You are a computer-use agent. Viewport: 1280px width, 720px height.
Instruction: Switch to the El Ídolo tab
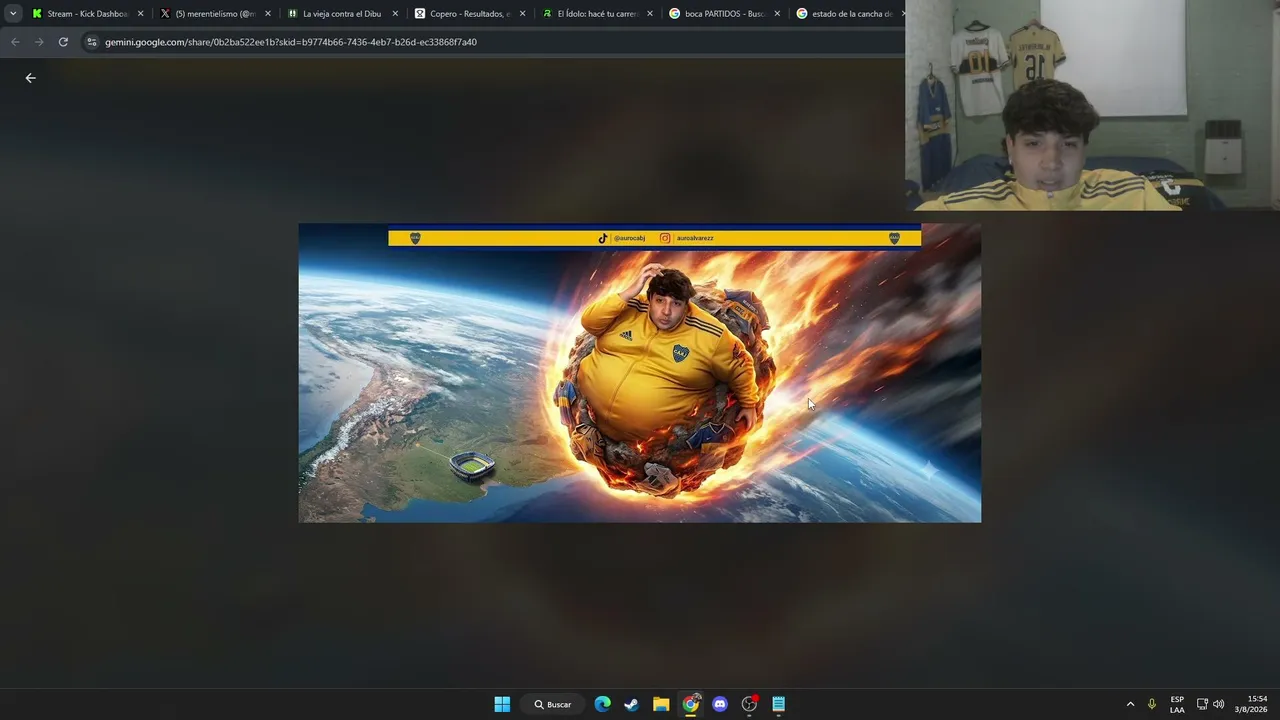pos(597,14)
